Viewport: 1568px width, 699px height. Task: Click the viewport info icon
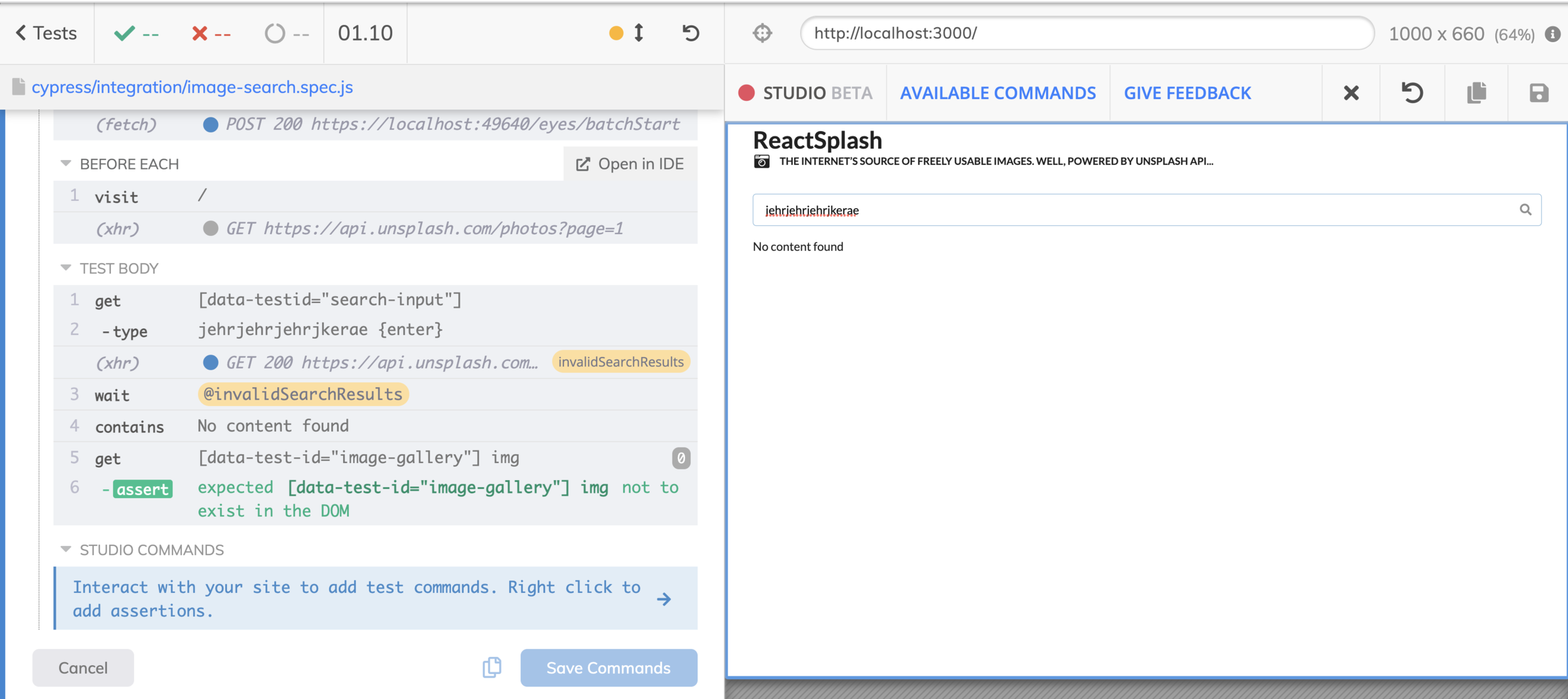point(1552,34)
